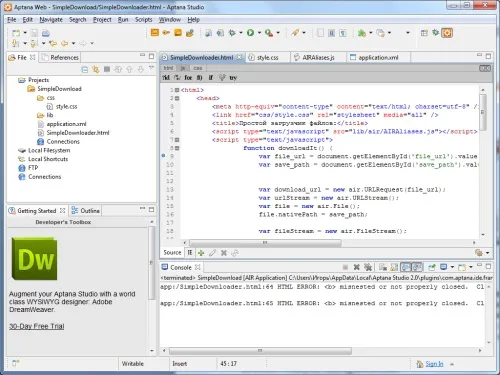Collapse the function fold marker on line 8
Viewport: 500px width, 375px height.
[x=177, y=148]
